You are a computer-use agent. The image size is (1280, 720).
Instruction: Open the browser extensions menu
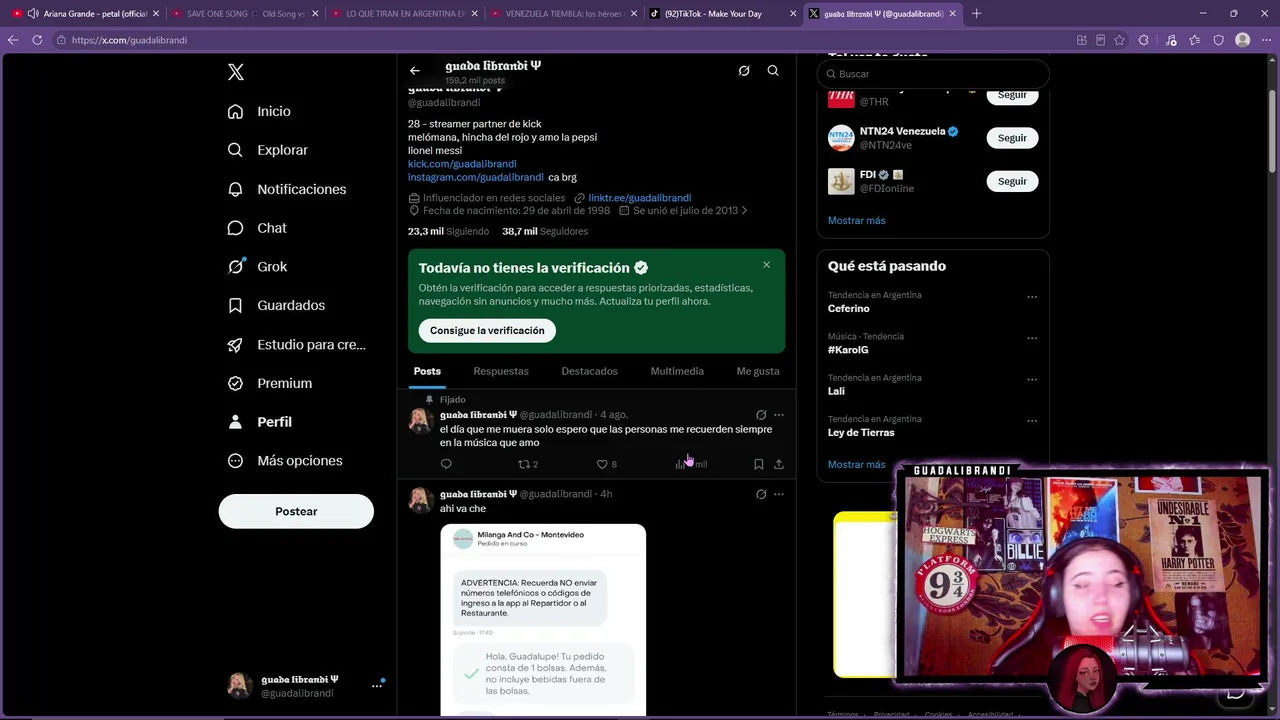tap(1144, 40)
